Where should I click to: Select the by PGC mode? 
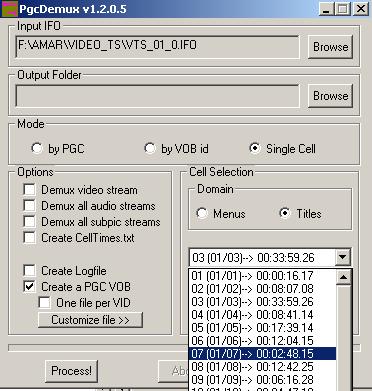tap(37, 148)
